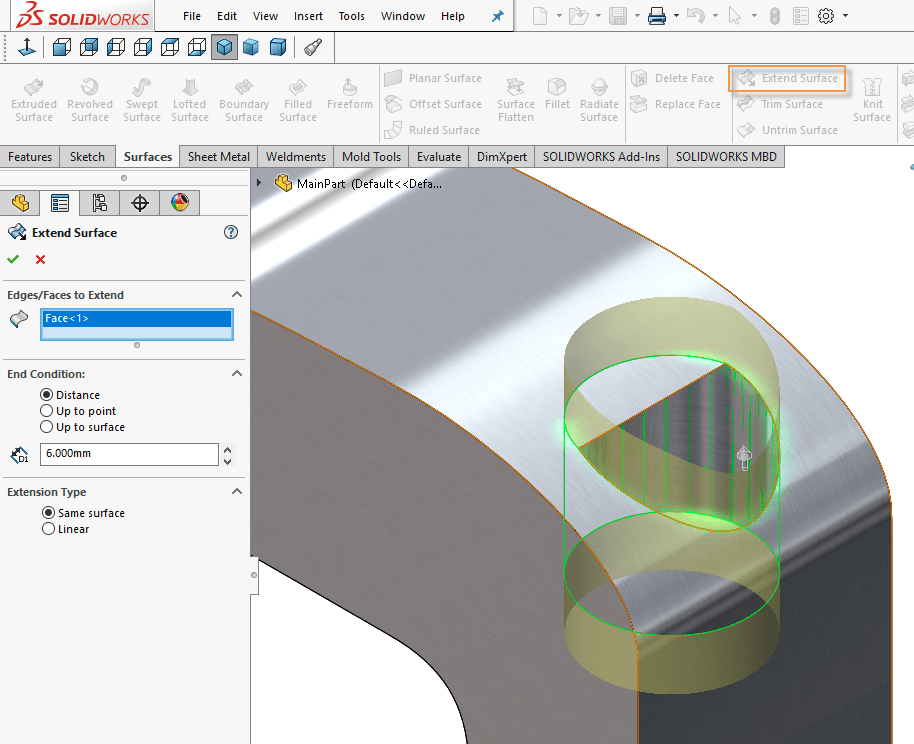
Task: Choose the Filled Surface tool
Action: pos(297,100)
